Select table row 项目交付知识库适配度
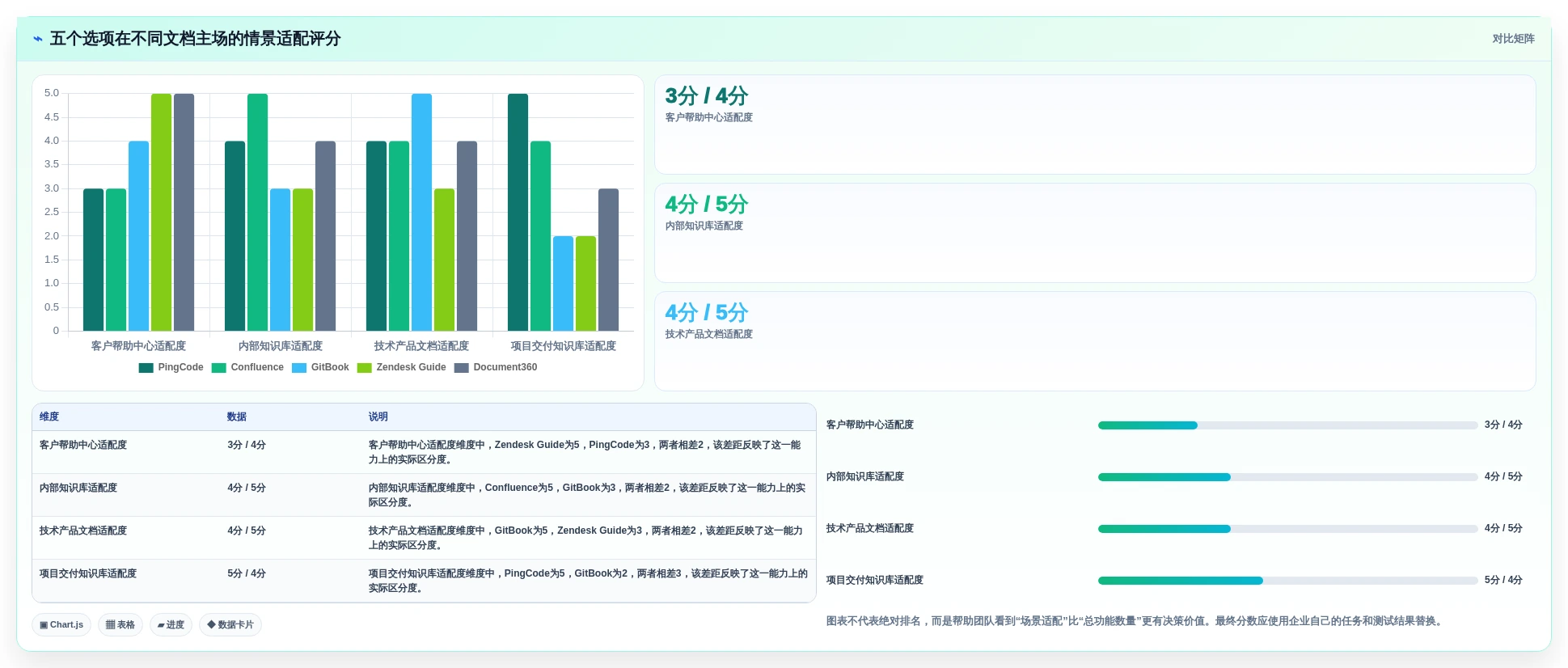Screen dimensions: 1568x668 coord(424,581)
